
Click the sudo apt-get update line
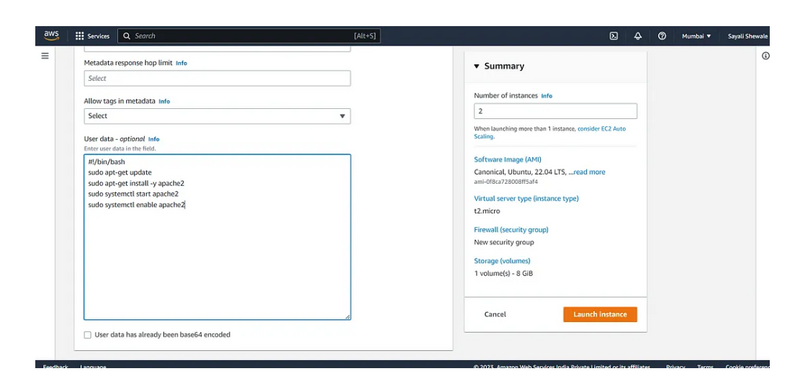pyautogui.click(x=120, y=172)
